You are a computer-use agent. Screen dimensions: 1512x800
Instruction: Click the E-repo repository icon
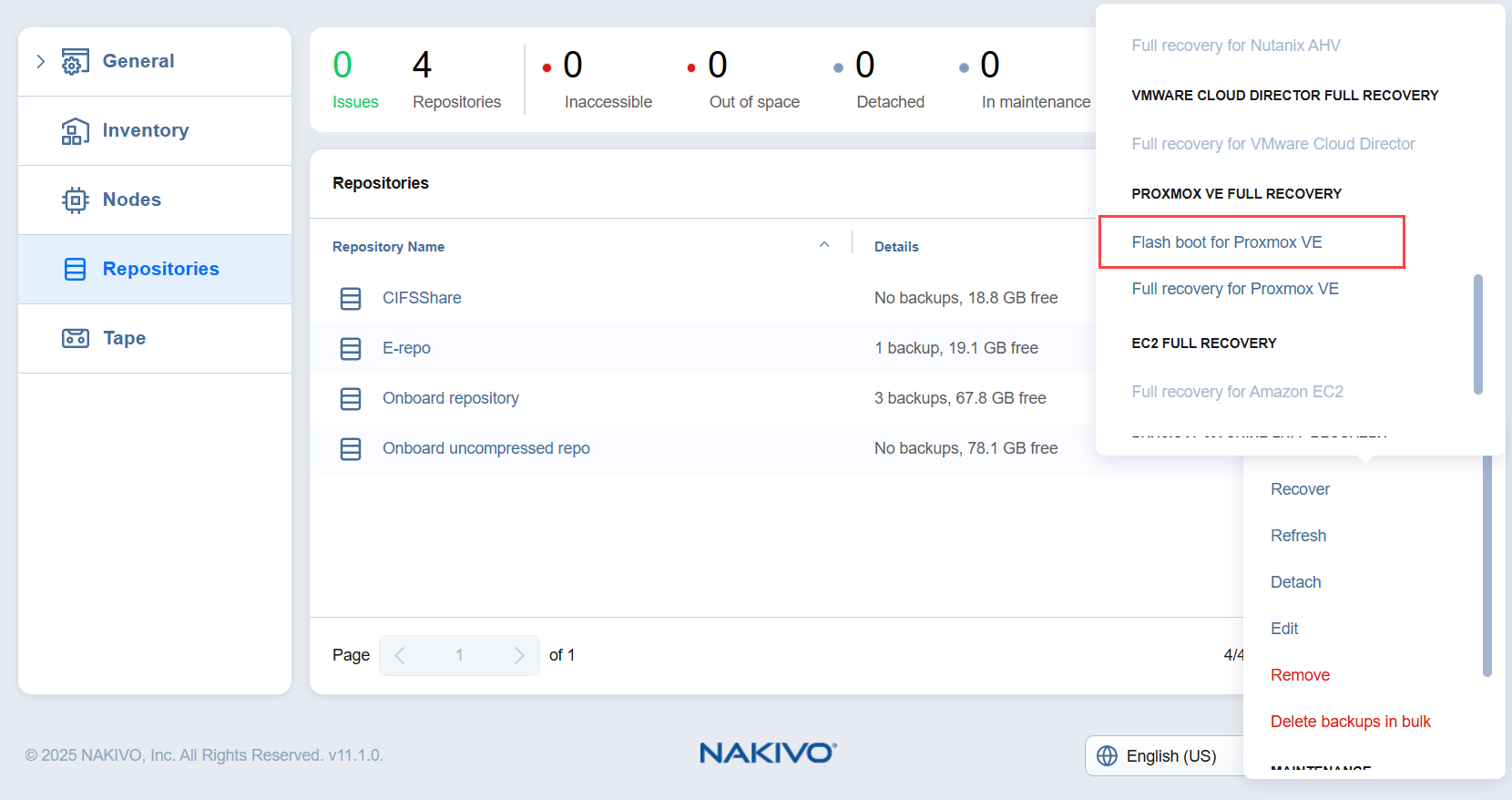(351, 349)
